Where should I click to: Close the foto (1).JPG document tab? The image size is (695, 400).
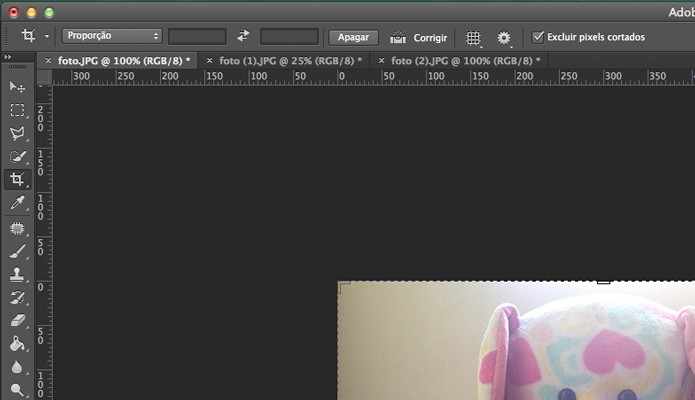[x=210, y=60]
